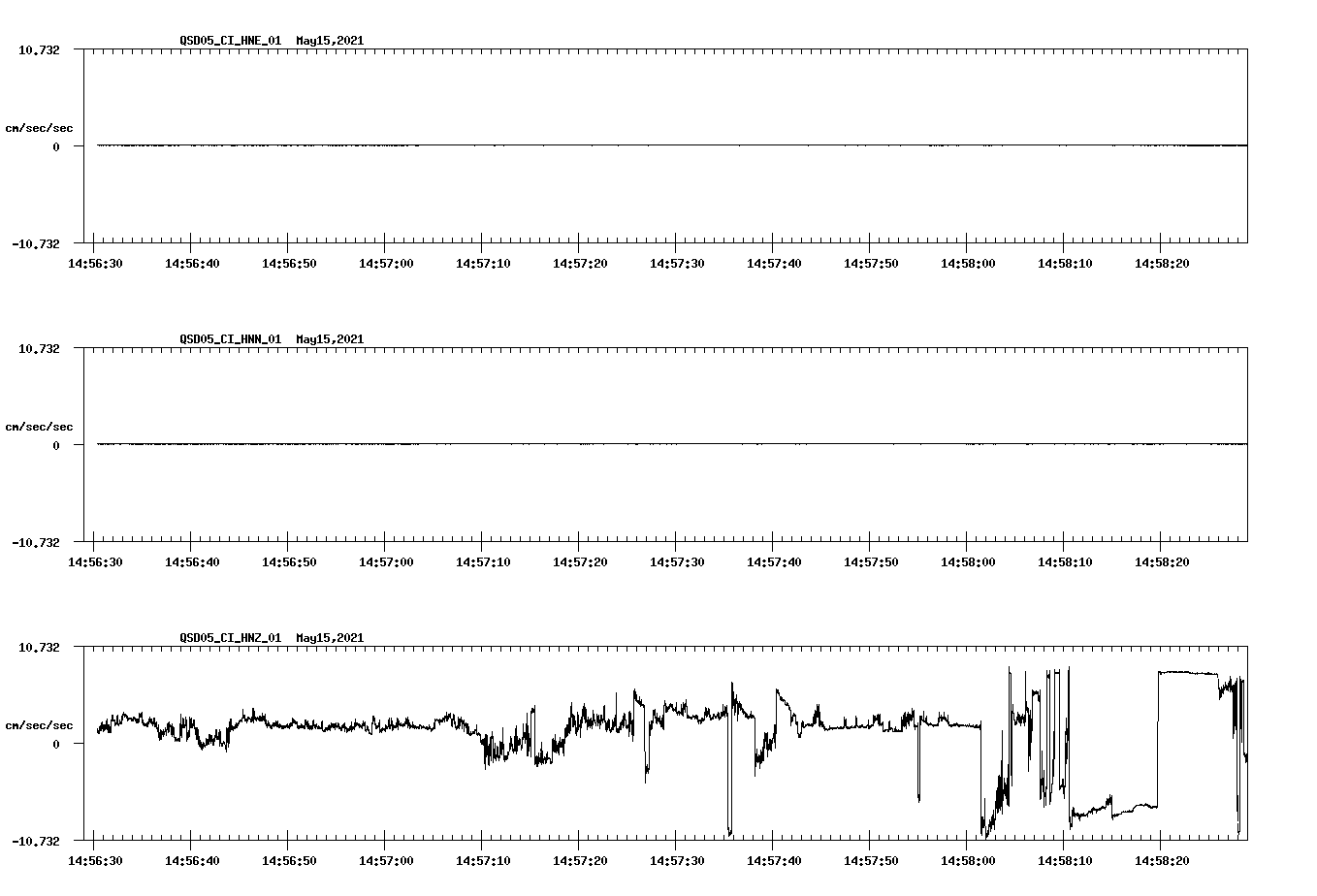
Task: Click the zero axis label of HNN chart
Action: [x=56, y=446]
